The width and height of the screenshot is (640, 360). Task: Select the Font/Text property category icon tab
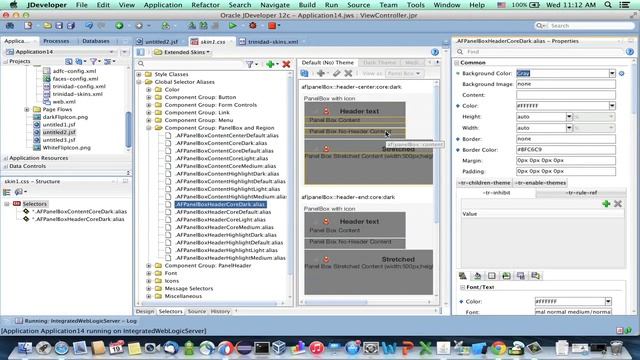coord(462,276)
